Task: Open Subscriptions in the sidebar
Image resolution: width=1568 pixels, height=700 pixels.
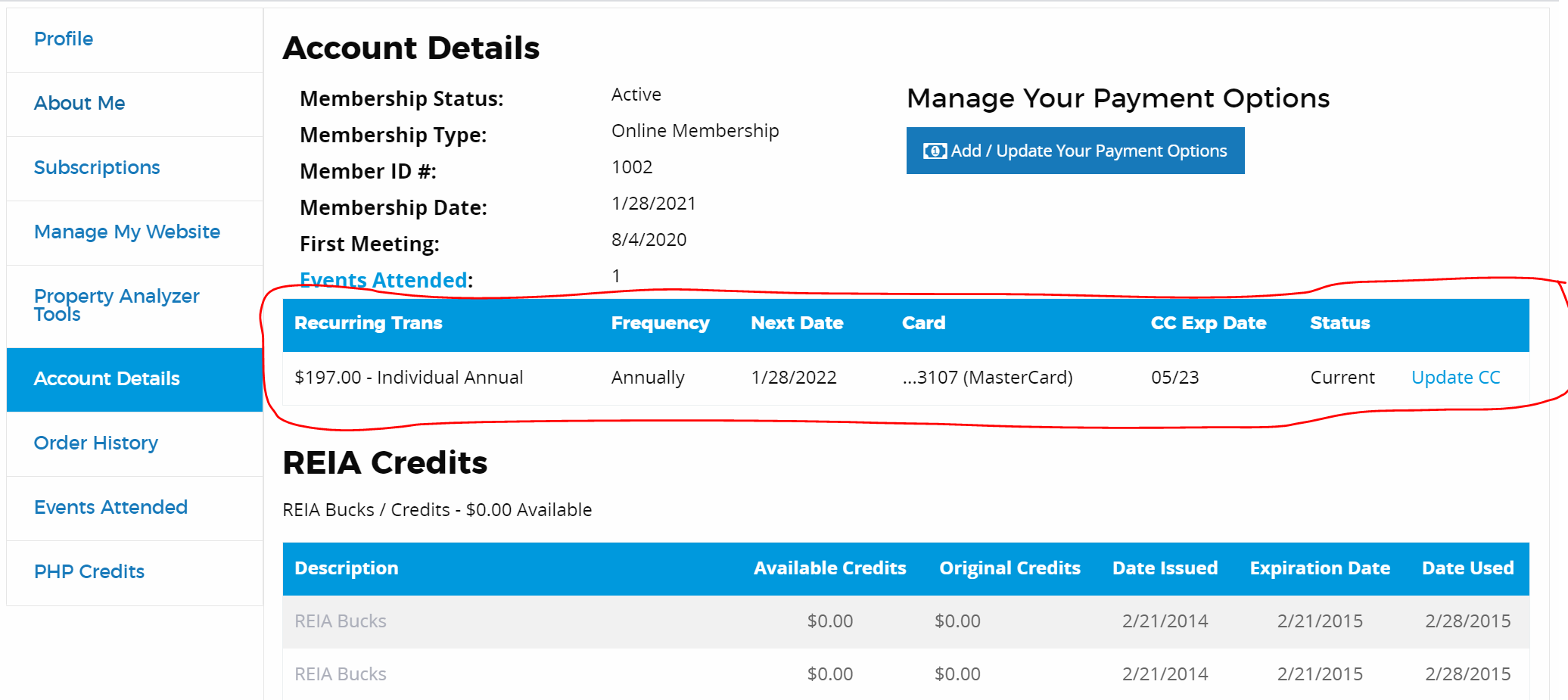Action: click(97, 168)
